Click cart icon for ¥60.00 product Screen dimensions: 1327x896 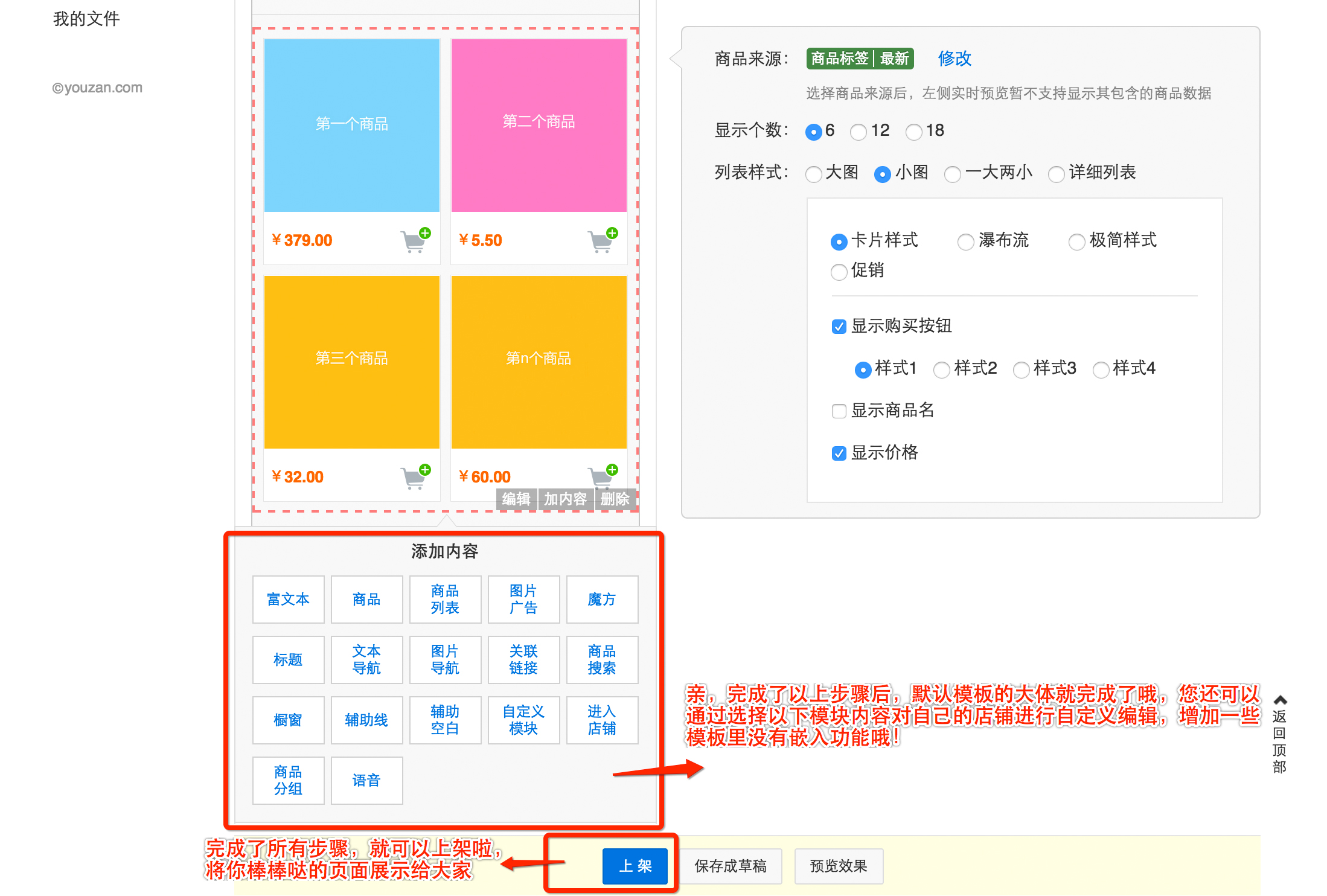click(x=603, y=476)
